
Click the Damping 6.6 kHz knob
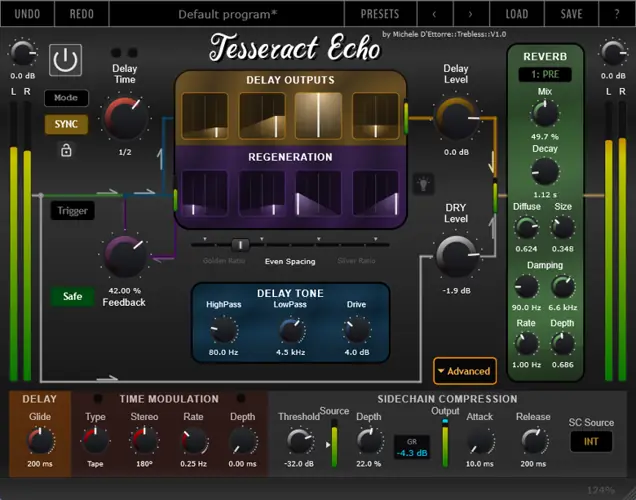[x=563, y=287]
